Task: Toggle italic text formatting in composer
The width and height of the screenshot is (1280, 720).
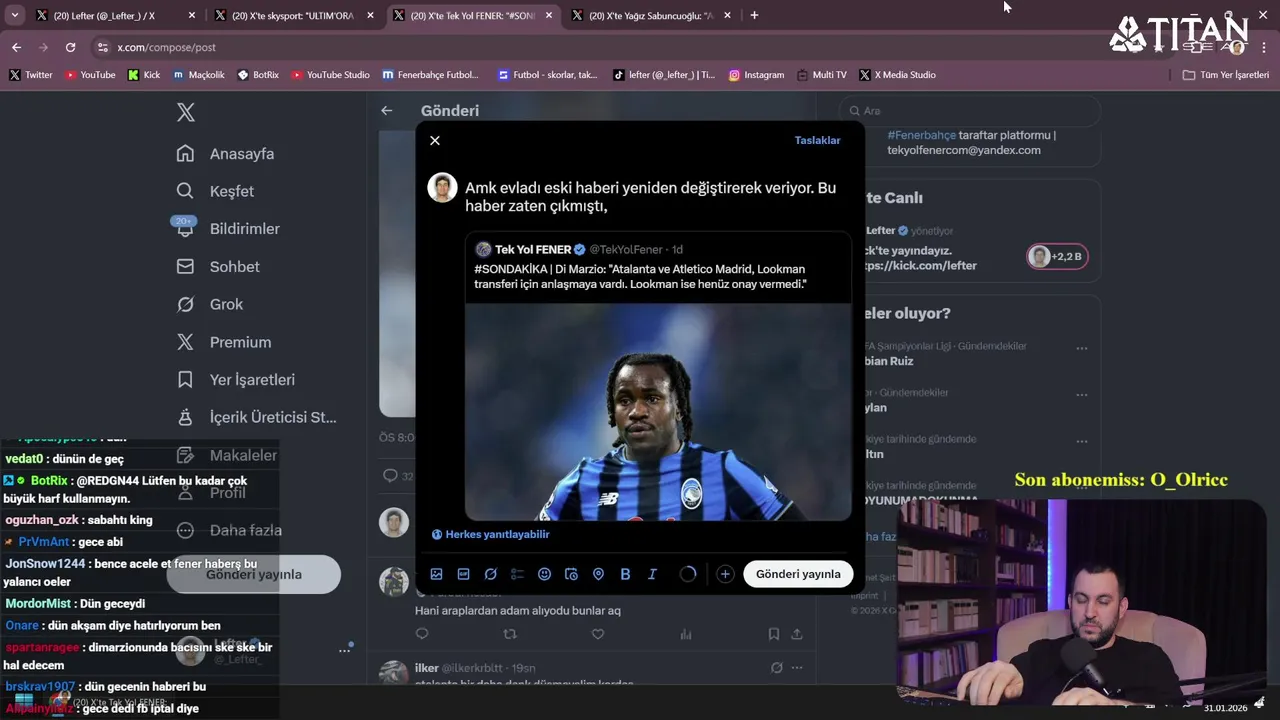Action: click(652, 574)
